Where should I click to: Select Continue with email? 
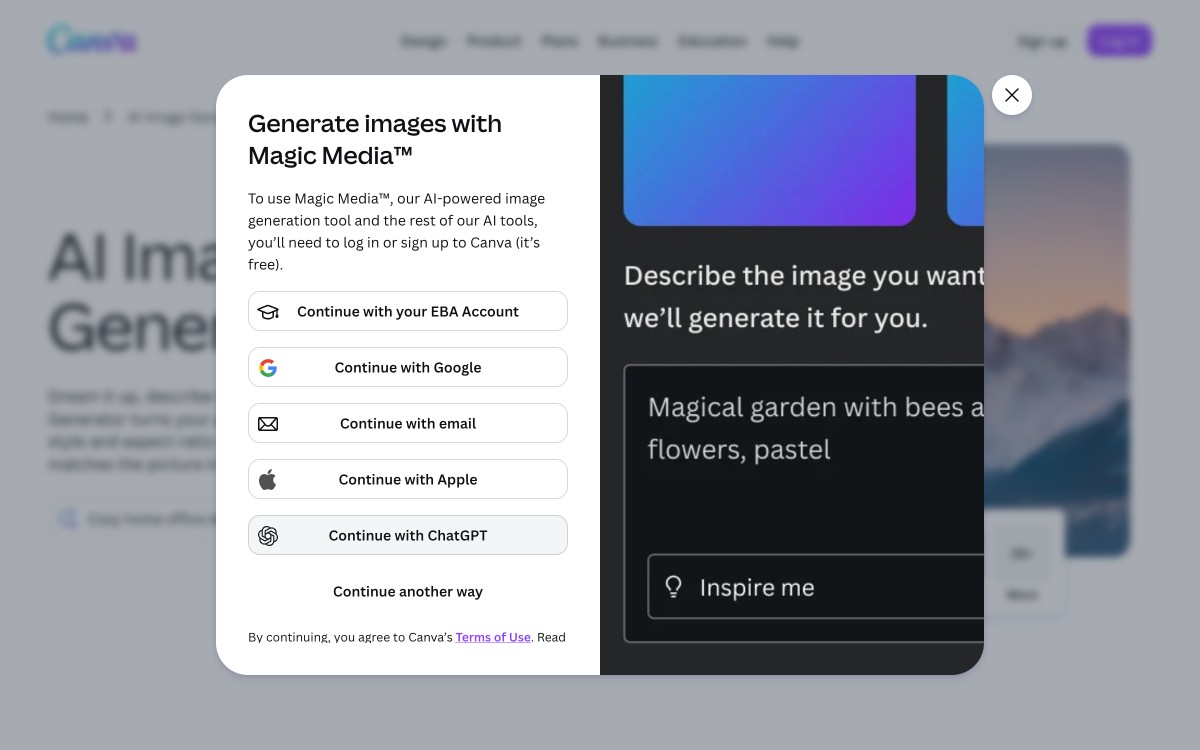point(408,423)
